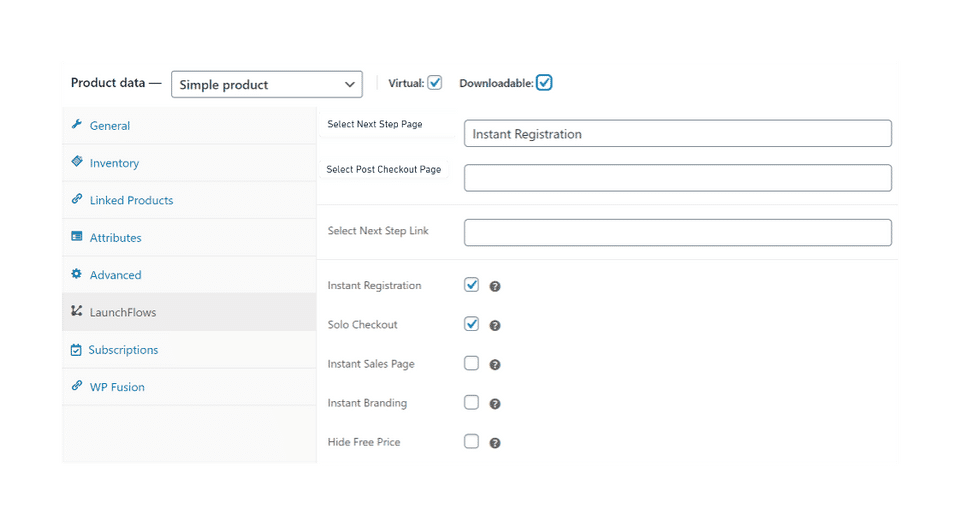Viewport: 960px width, 525px height.
Task: Click the wrench icon beside General
Action: (x=77, y=125)
